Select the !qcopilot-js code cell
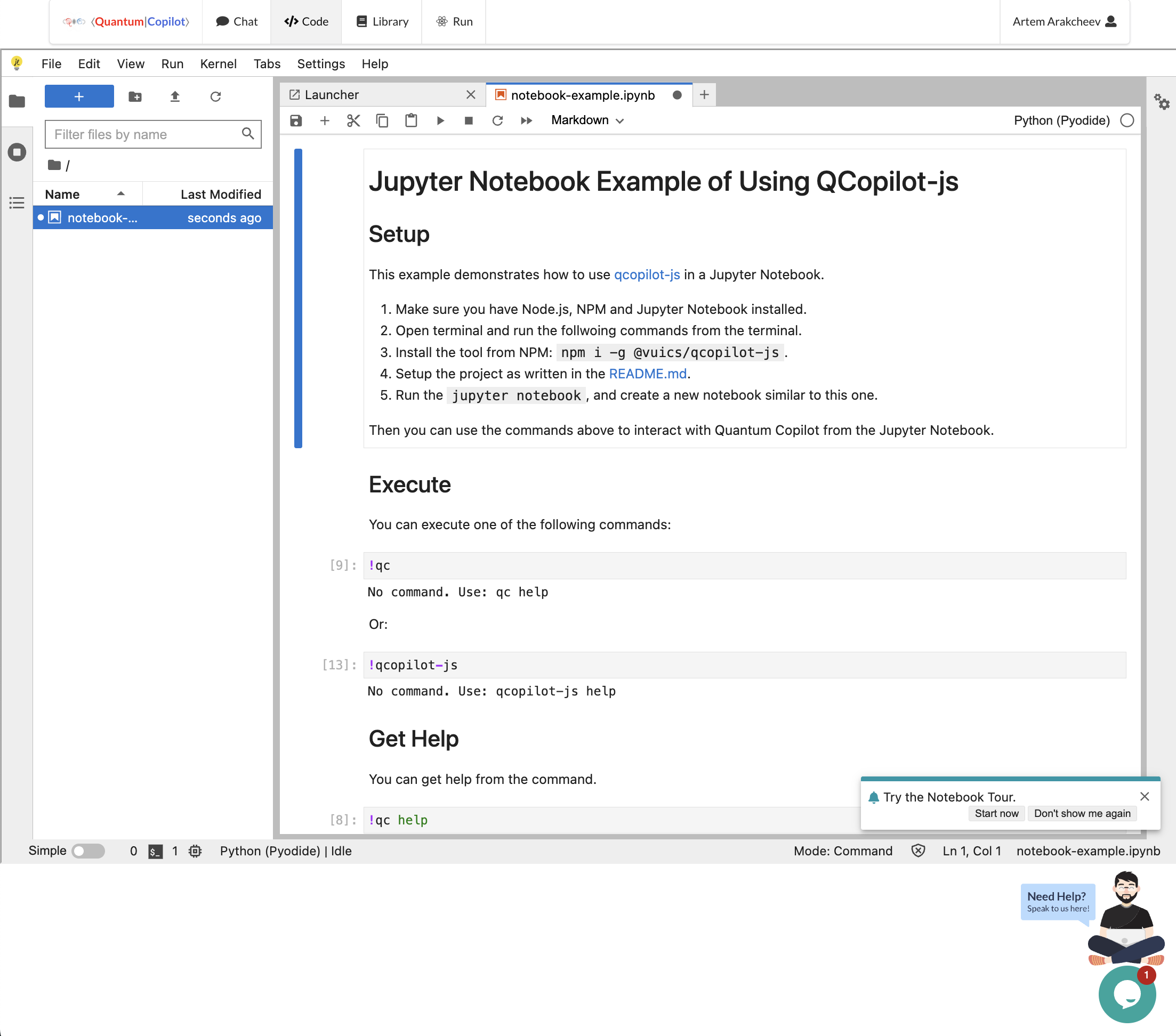Image resolution: width=1176 pixels, height=1036 pixels. [x=745, y=665]
